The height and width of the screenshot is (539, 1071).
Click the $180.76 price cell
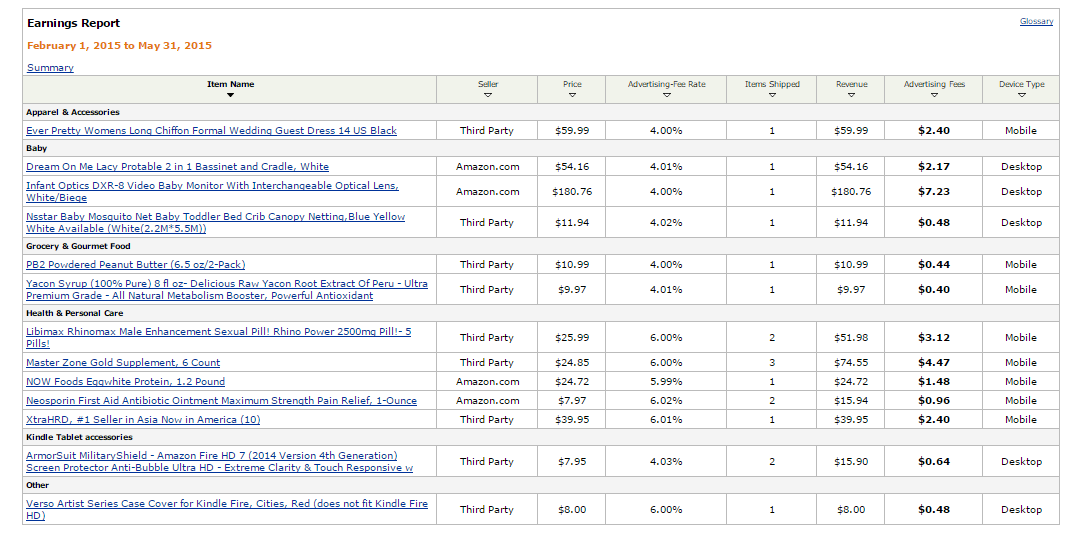pyautogui.click(x=572, y=192)
